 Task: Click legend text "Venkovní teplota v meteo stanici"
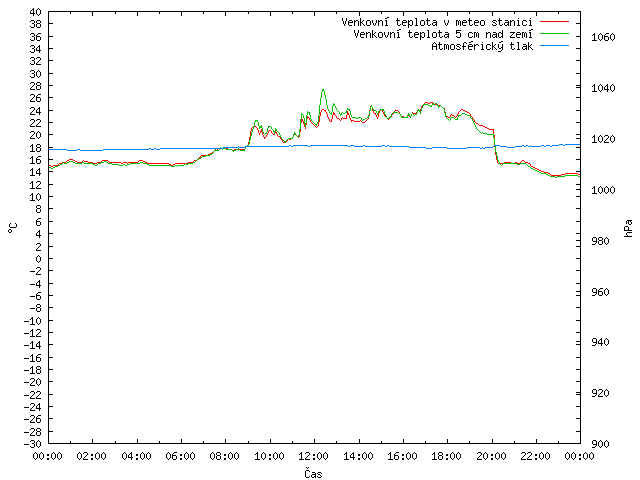pyautogui.click(x=437, y=22)
